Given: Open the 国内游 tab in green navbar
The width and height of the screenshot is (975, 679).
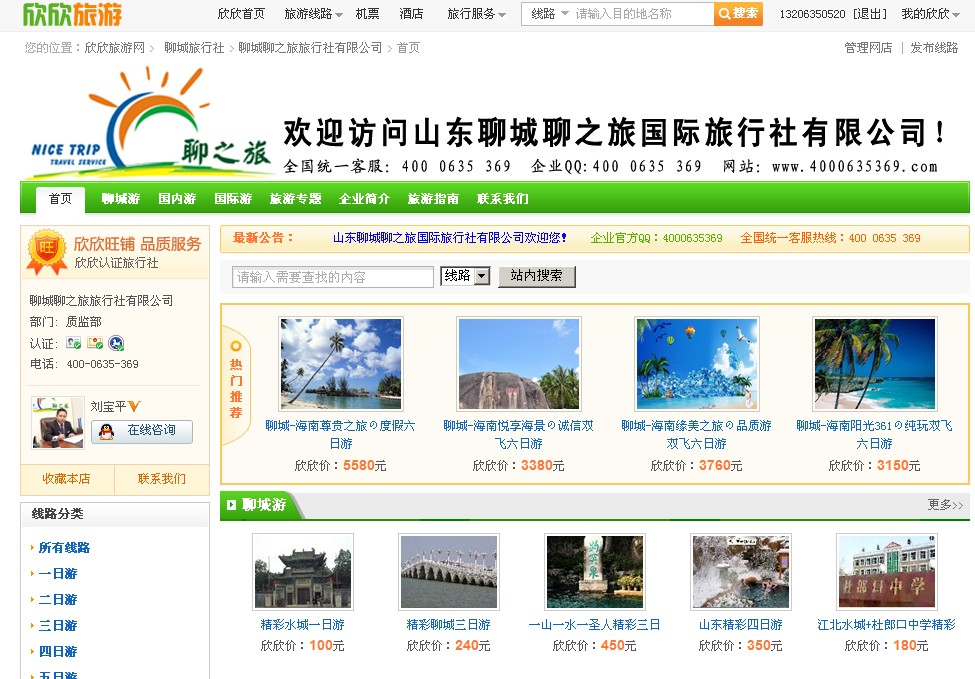Looking at the screenshot, I should pos(177,199).
